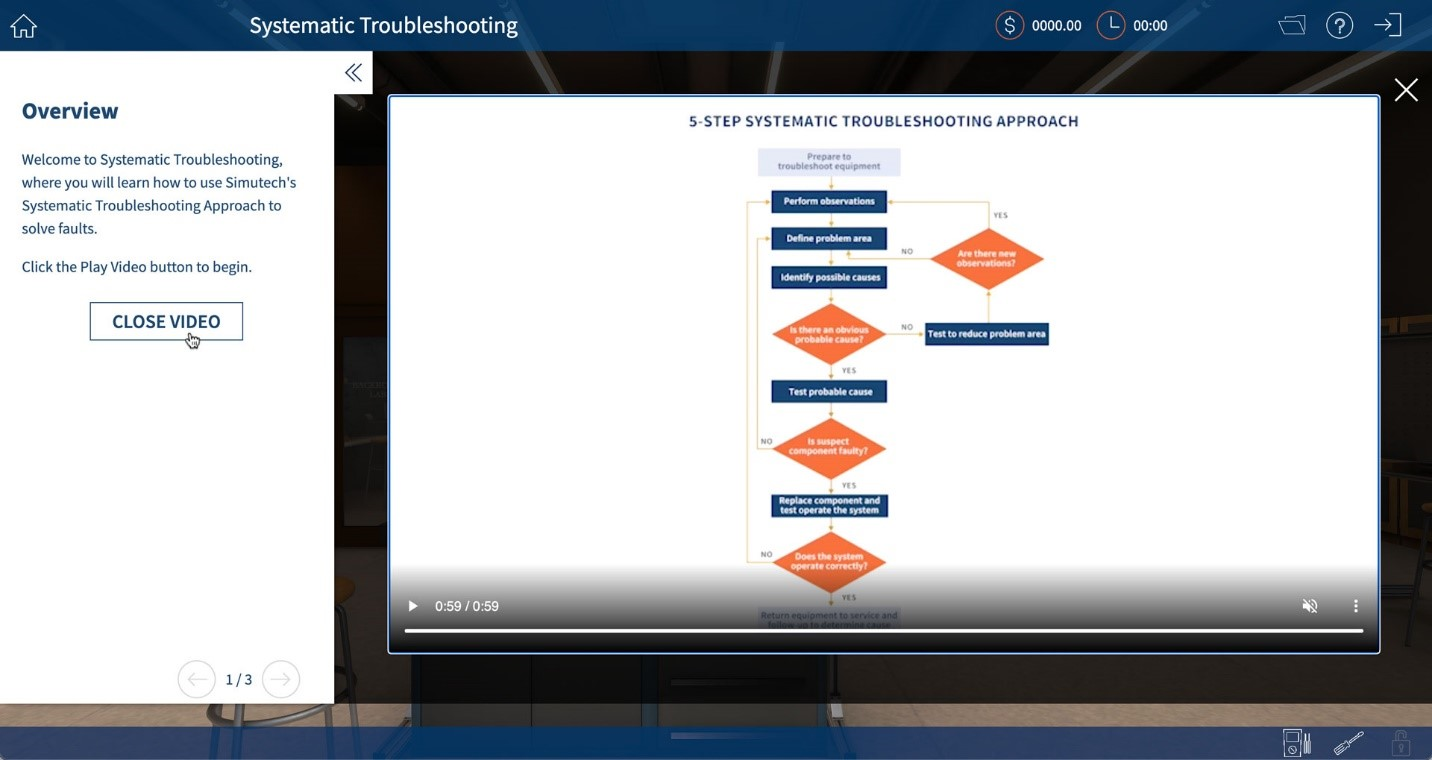1432x760 pixels.
Task: Open video more options menu
Action: tap(1356, 606)
